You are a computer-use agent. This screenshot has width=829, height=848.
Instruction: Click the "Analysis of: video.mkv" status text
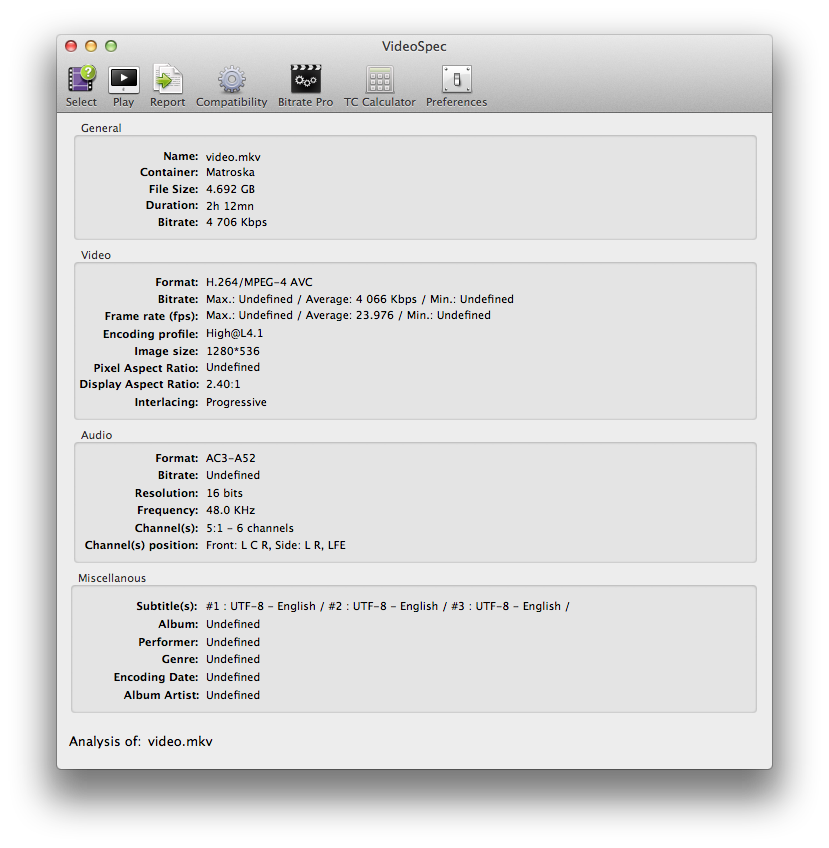[x=141, y=742]
